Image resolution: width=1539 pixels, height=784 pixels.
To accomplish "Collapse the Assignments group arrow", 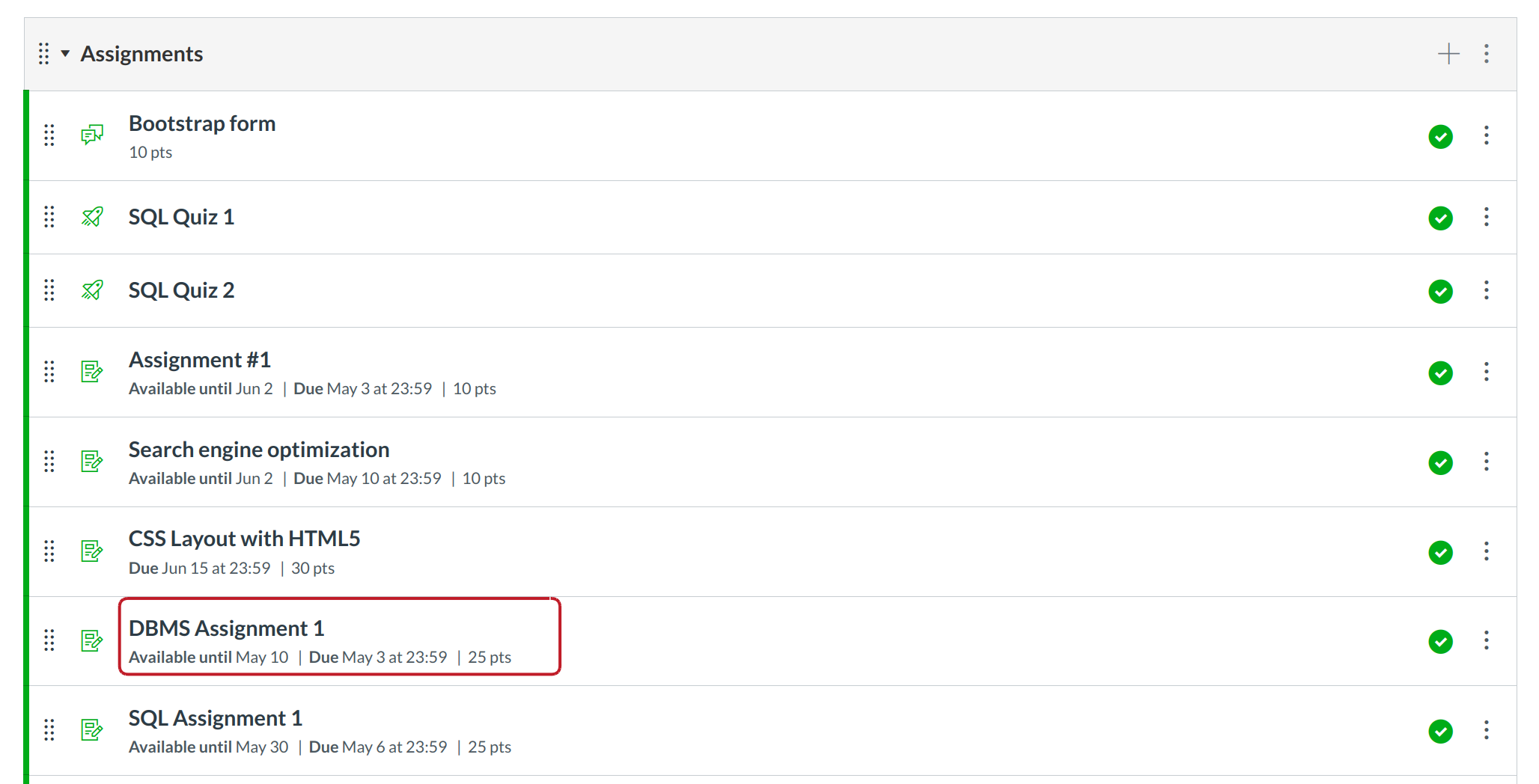I will tap(66, 54).
